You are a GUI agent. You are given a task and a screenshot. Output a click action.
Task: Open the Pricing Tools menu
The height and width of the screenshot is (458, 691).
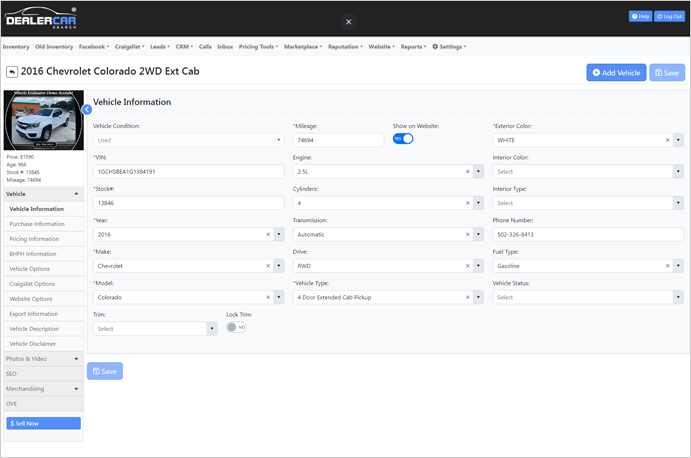pos(259,47)
